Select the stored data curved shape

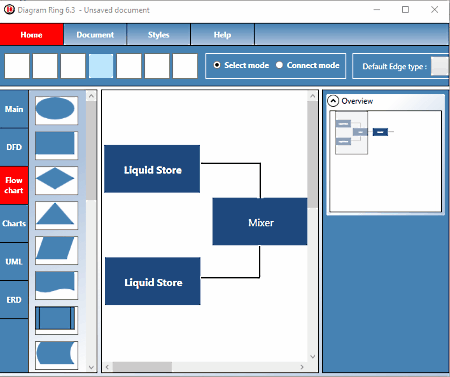[x=56, y=355]
